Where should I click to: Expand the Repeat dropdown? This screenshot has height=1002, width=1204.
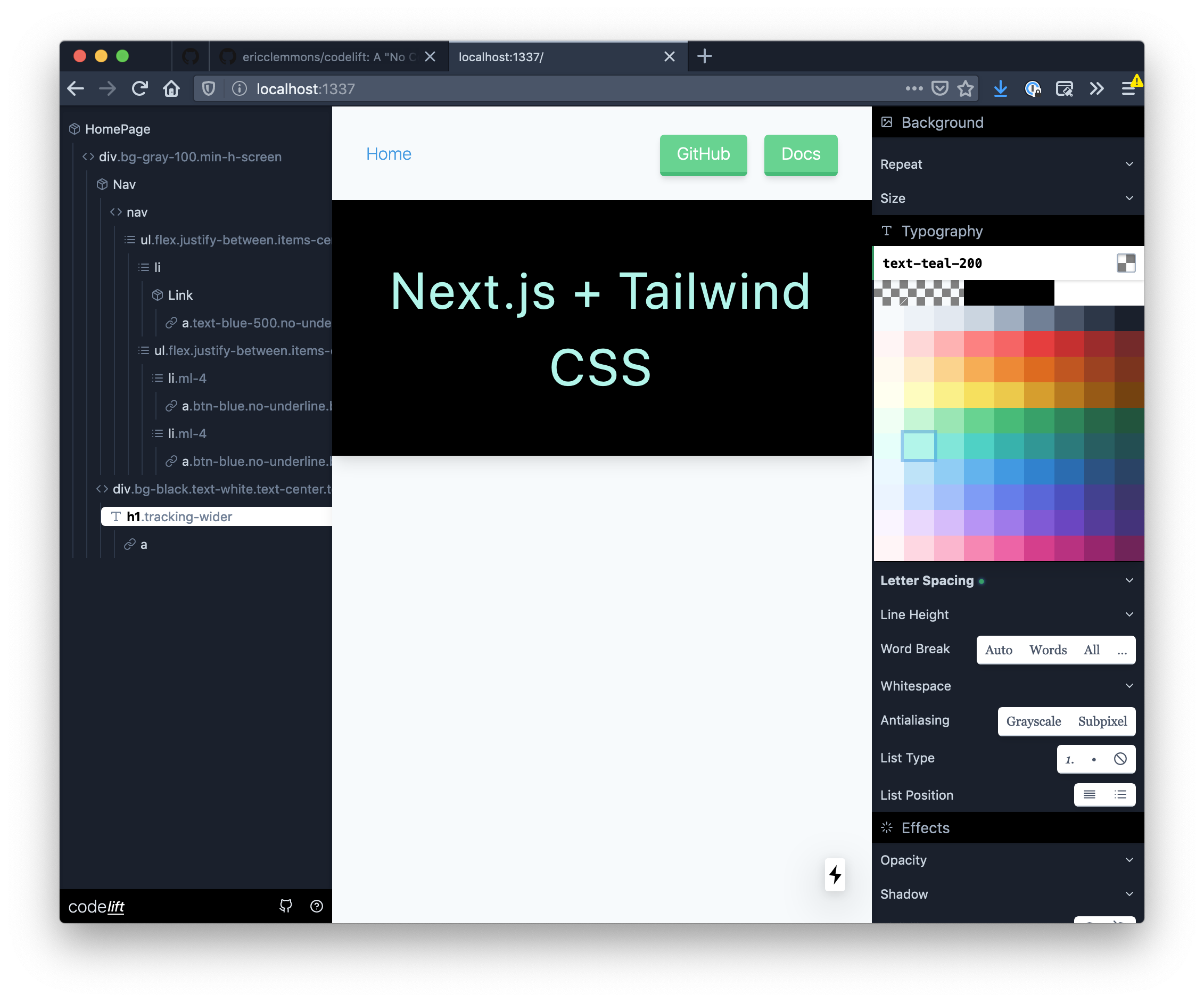point(1008,164)
